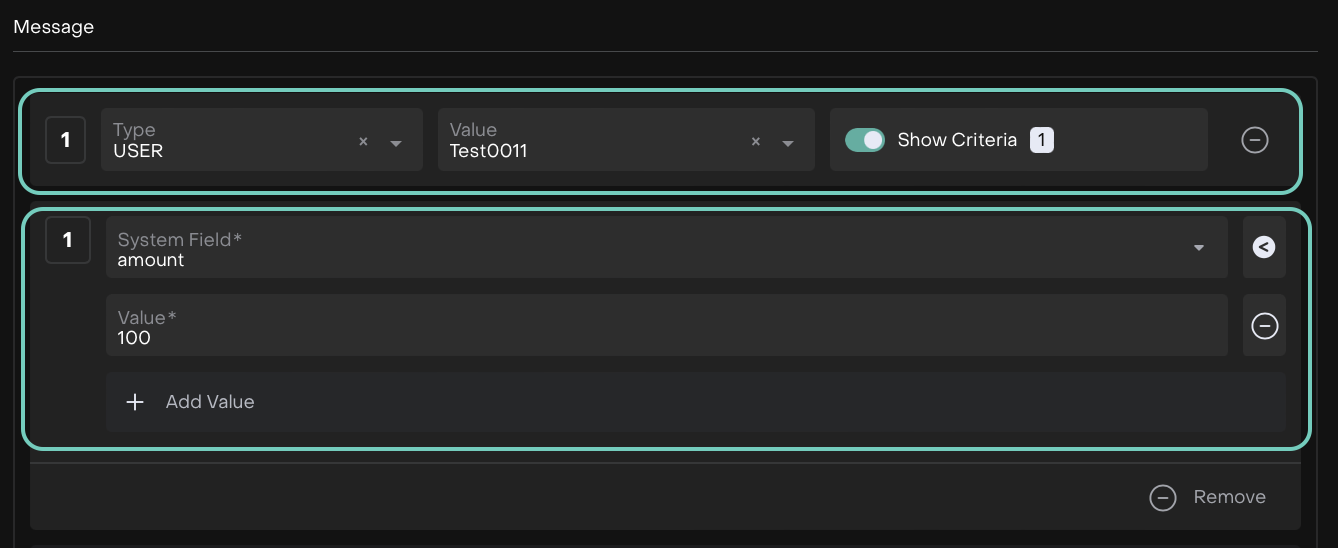Click the Message section heading
The width and height of the screenshot is (1338, 548).
coord(54,27)
